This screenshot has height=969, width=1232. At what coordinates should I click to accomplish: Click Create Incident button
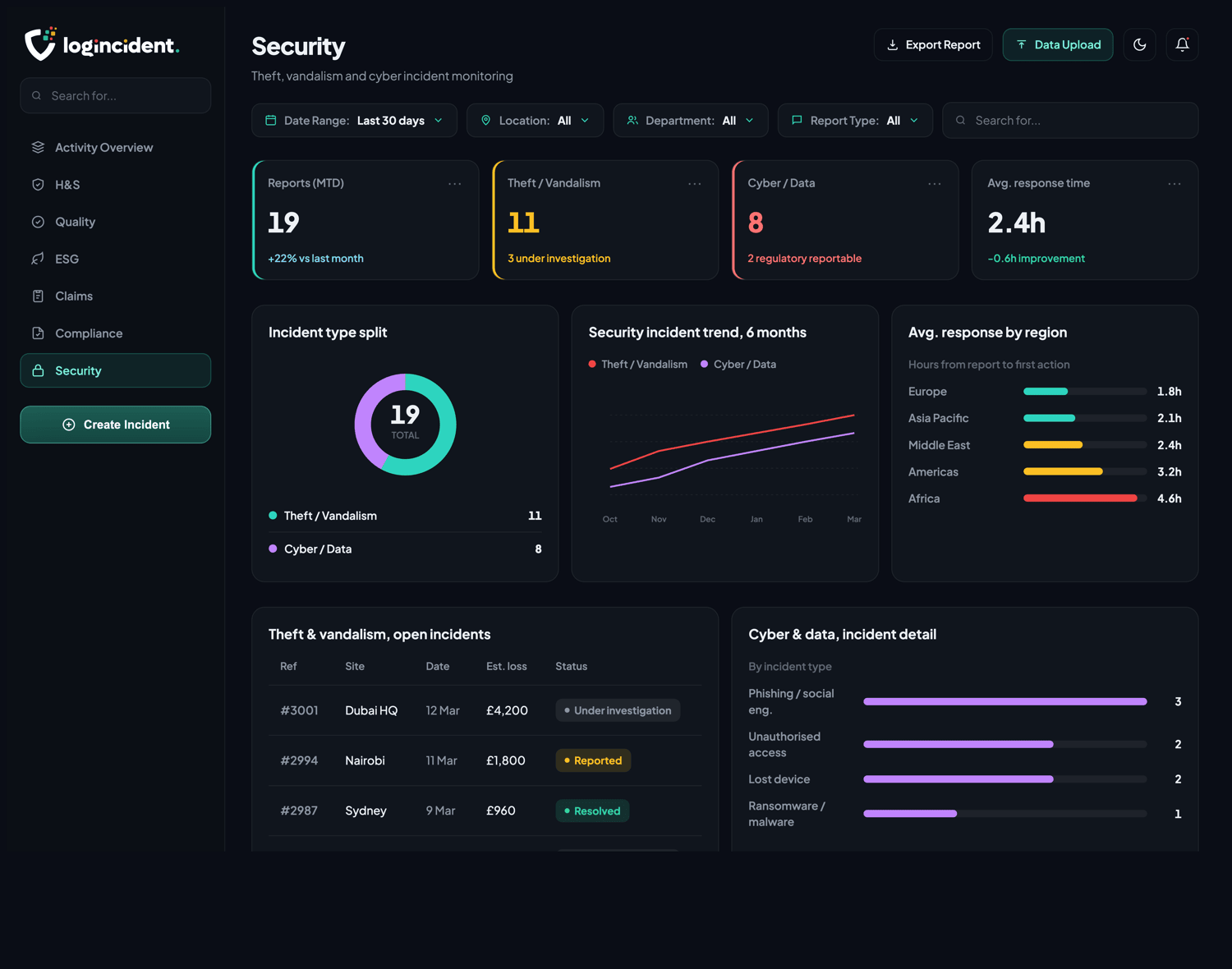[x=115, y=425]
